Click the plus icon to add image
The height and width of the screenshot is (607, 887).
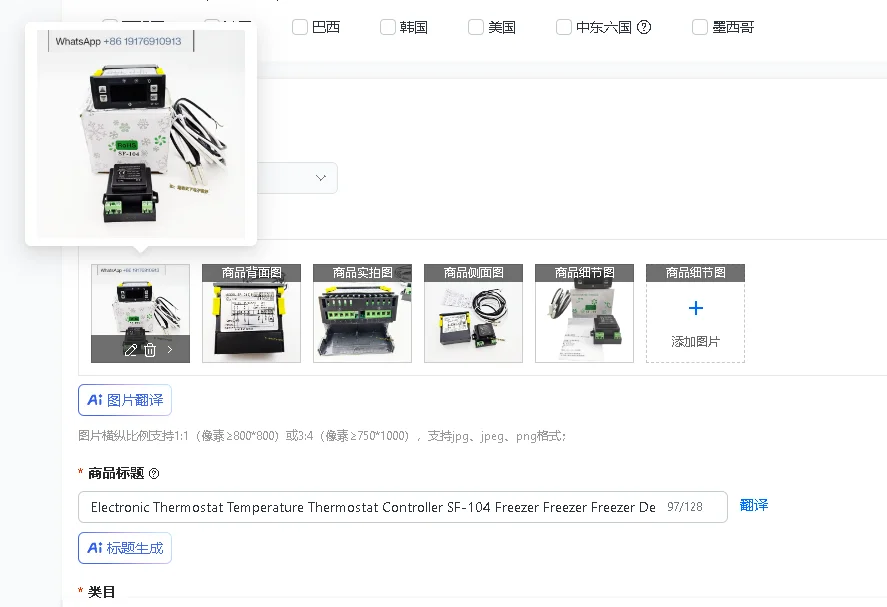[x=696, y=308]
